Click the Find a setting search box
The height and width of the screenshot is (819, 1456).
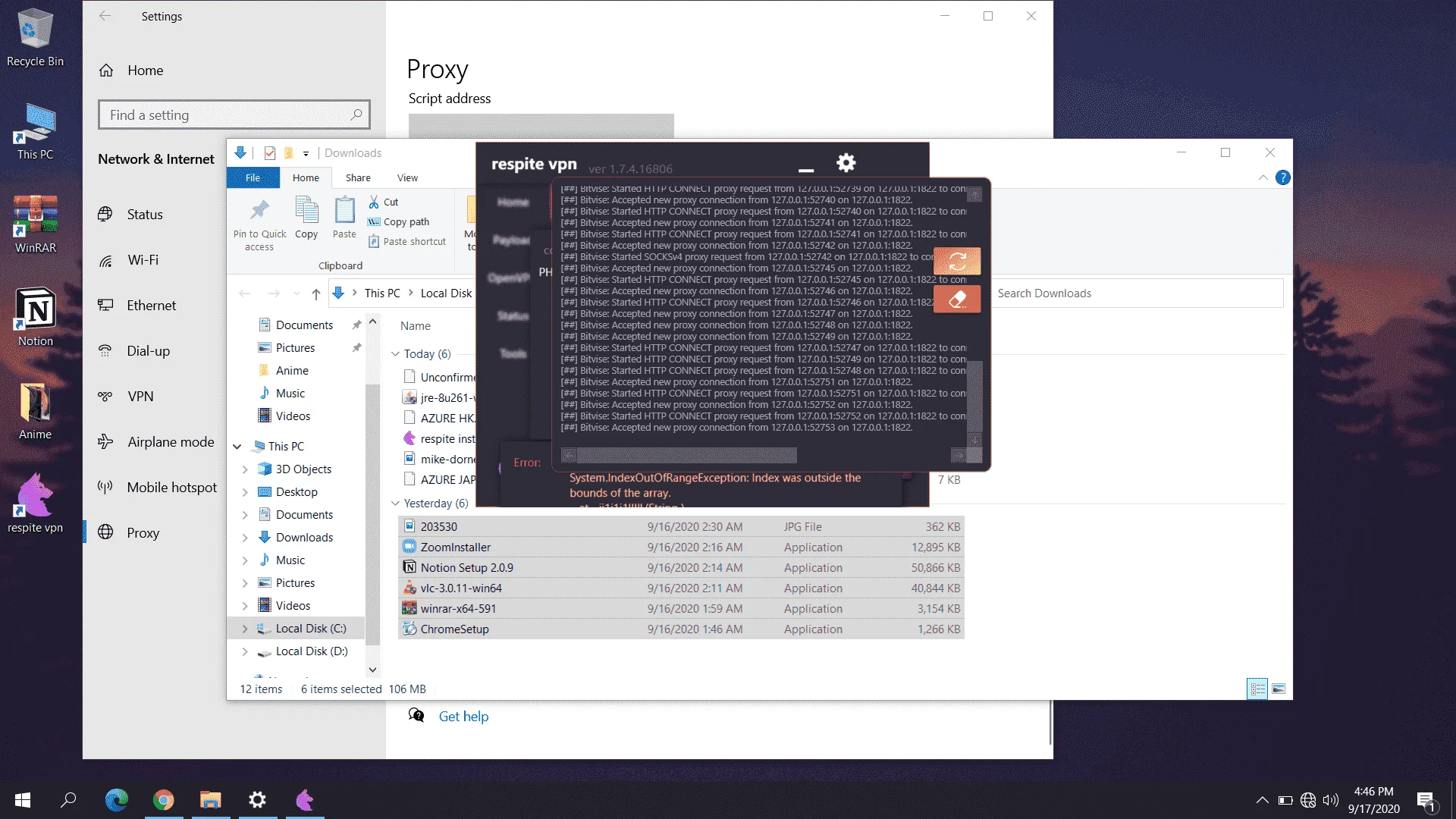[234, 115]
